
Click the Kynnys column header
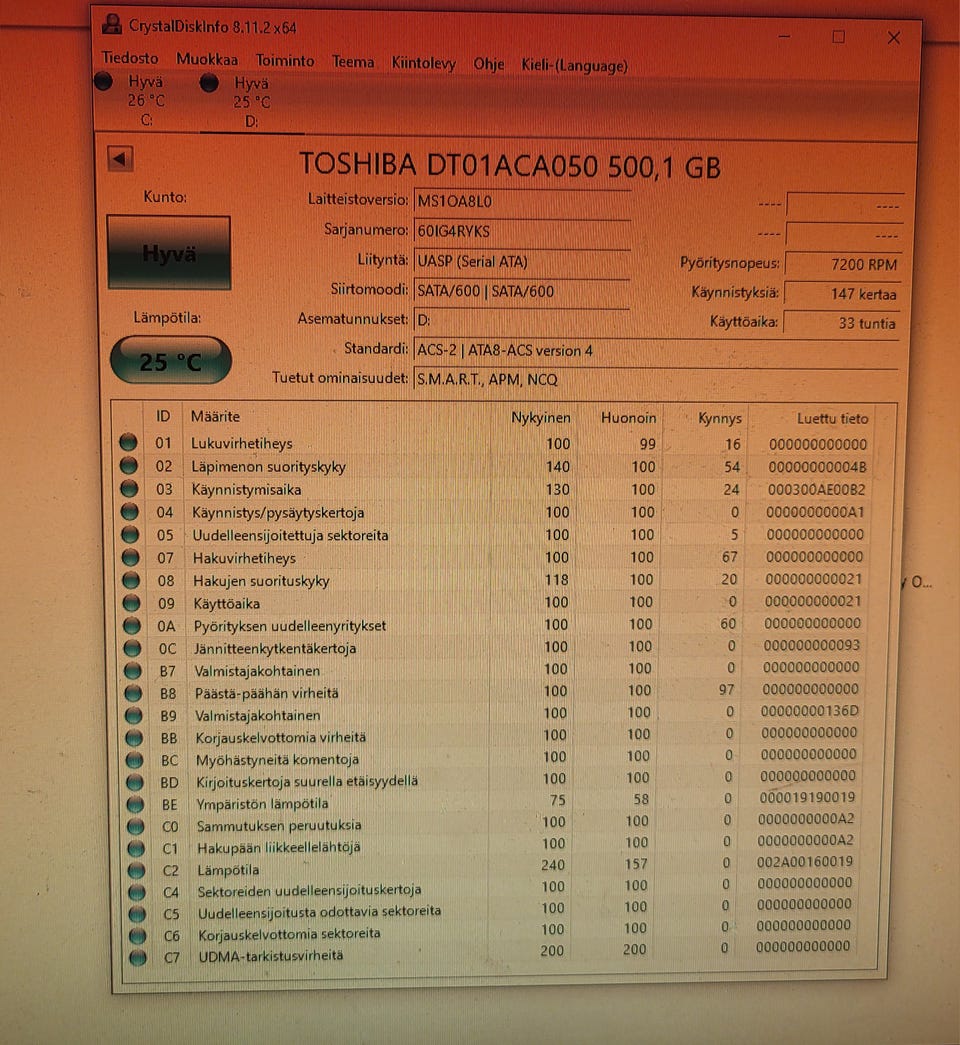720,419
